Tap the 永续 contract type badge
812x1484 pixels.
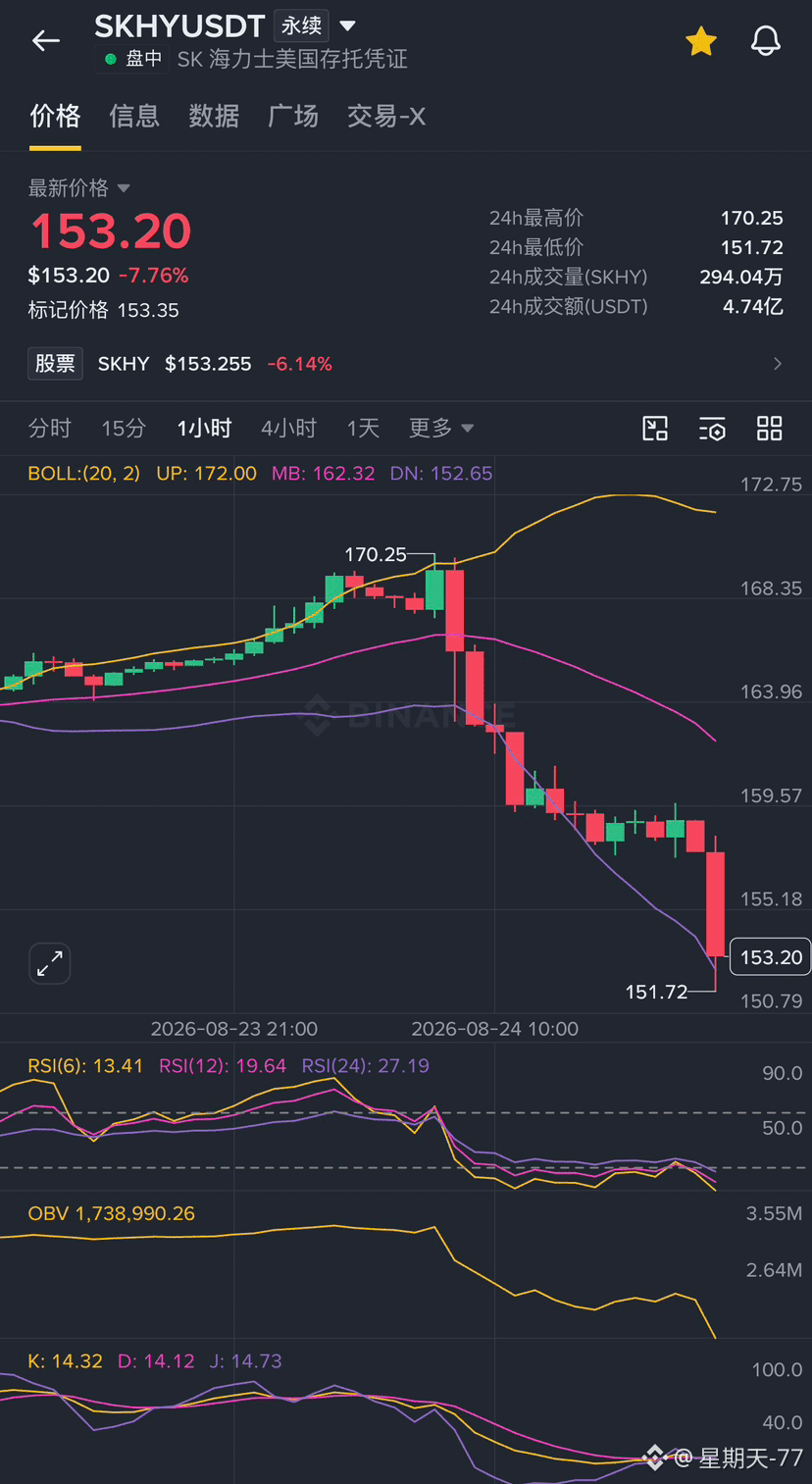[301, 26]
